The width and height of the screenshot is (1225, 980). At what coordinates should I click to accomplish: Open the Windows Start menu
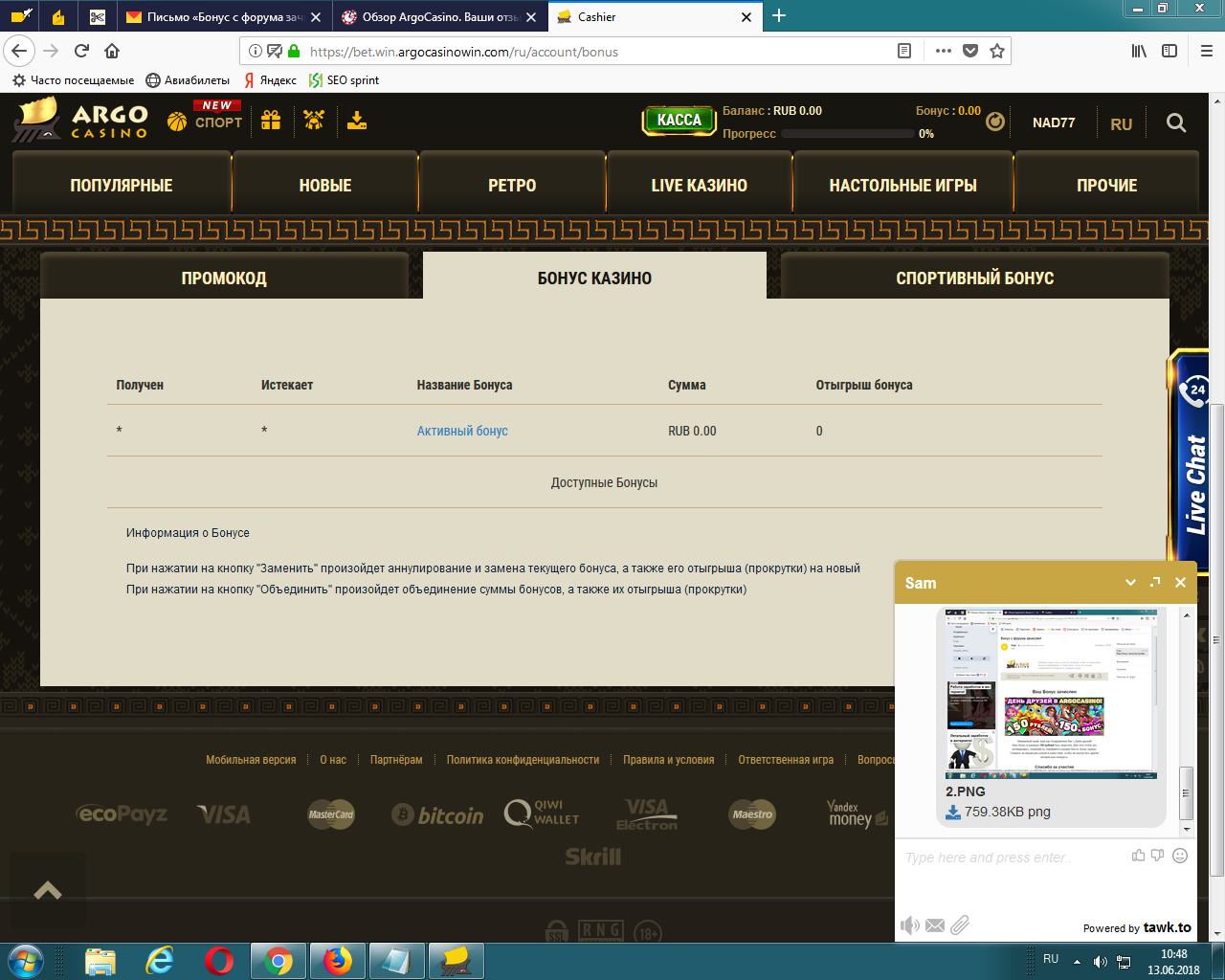tap(26, 960)
